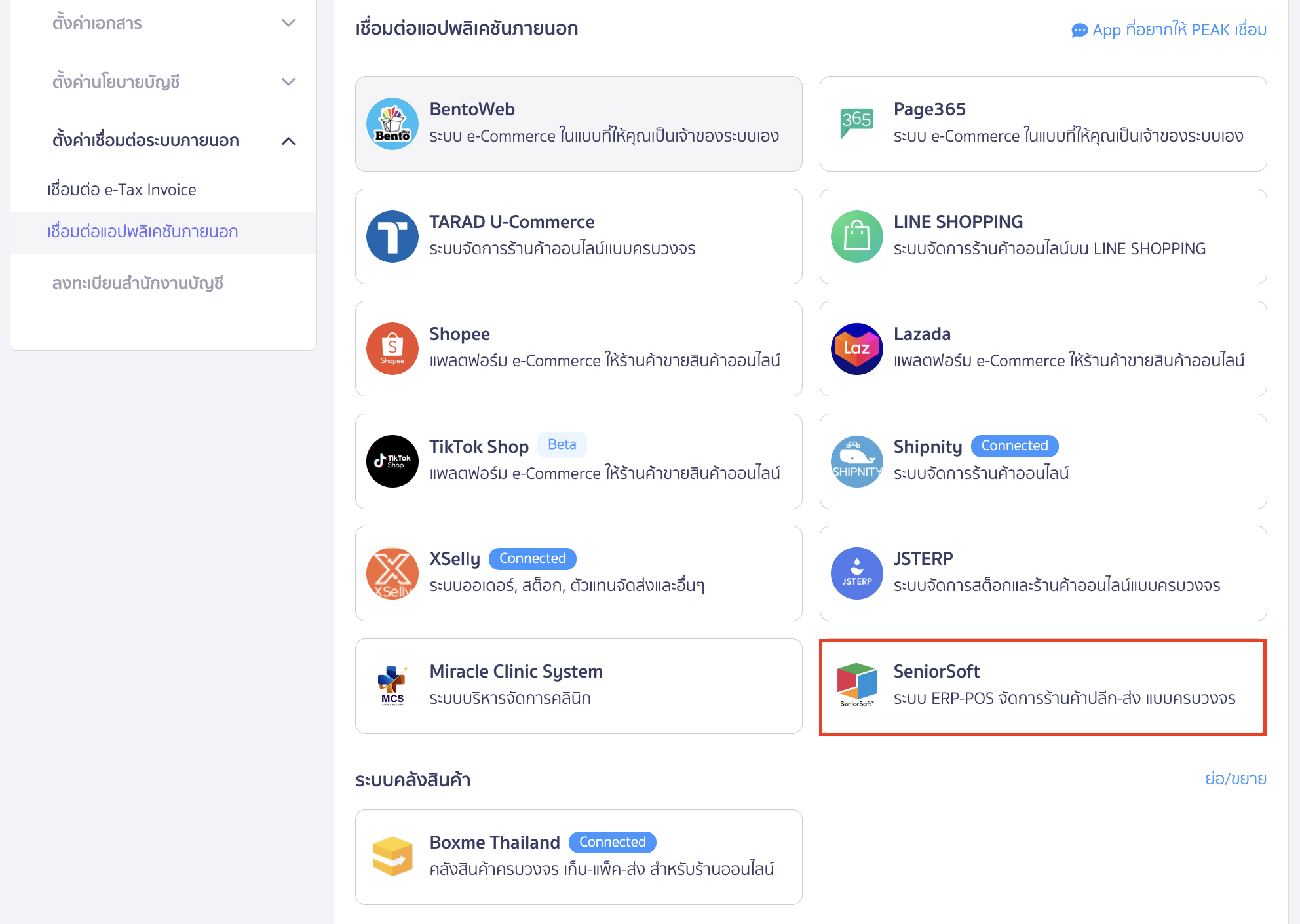Image resolution: width=1300 pixels, height=924 pixels.
Task: Click App ที่อยากให้ PEAK เชื่อม link
Action: tap(1169, 30)
